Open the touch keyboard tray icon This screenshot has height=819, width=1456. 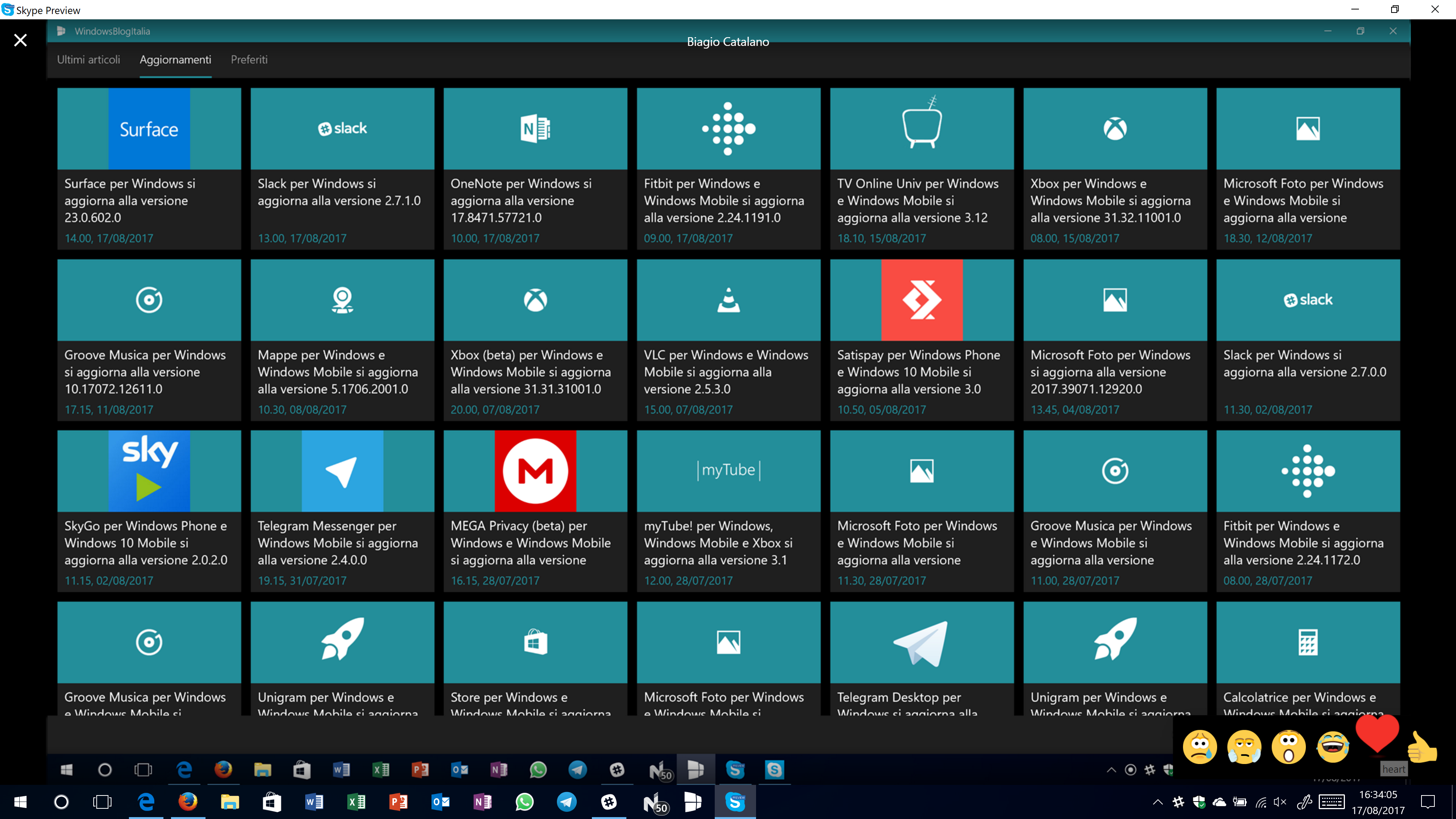[x=1332, y=802]
